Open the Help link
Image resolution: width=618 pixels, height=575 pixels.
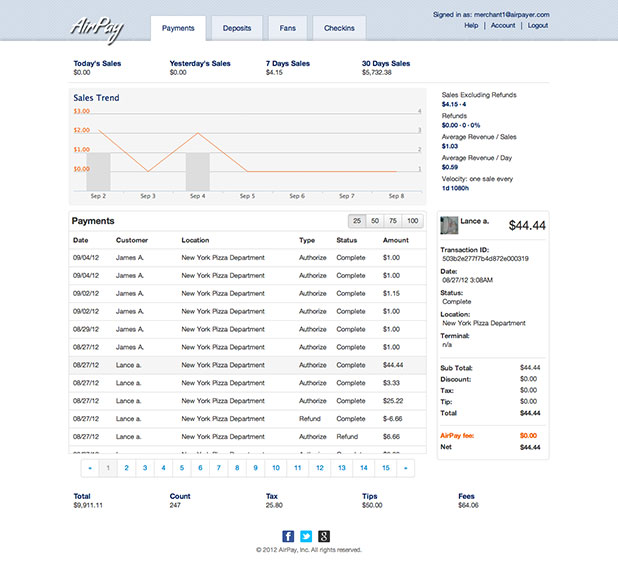pyautogui.click(x=471, y=25)
